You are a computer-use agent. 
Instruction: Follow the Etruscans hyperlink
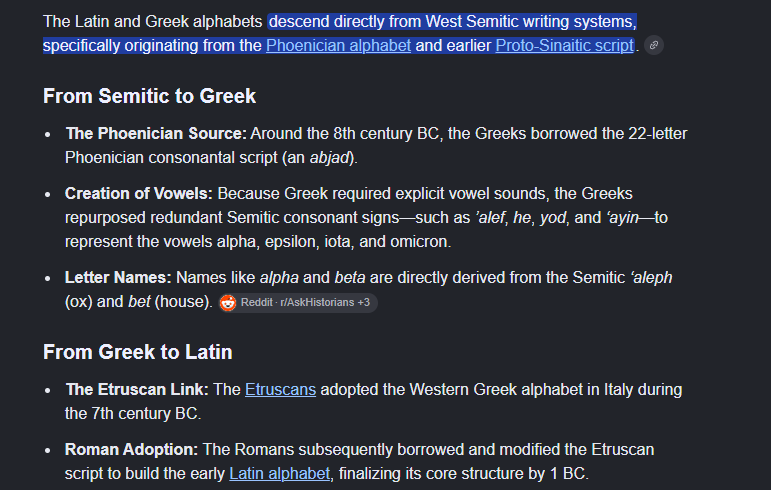pos(280,390)
